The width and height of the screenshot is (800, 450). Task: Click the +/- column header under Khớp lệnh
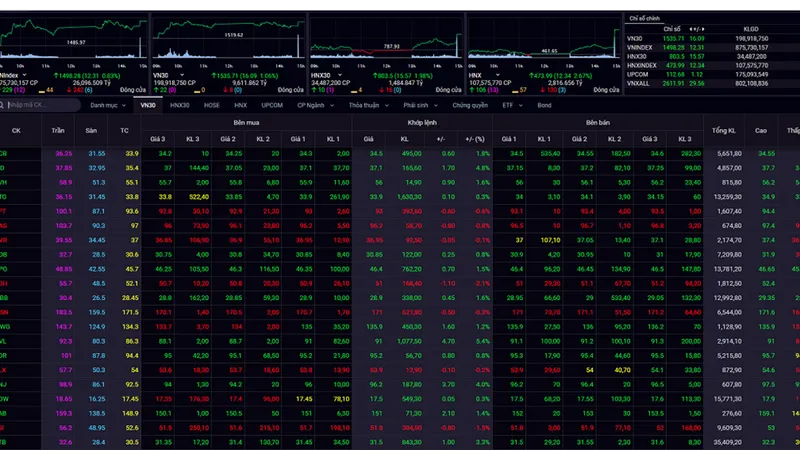click(x=440, y=139)
